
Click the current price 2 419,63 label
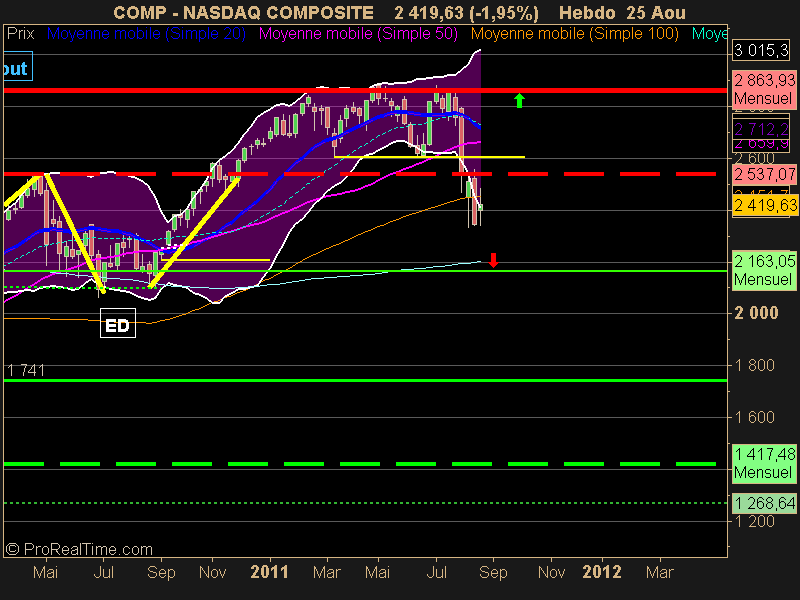(764, 206)
